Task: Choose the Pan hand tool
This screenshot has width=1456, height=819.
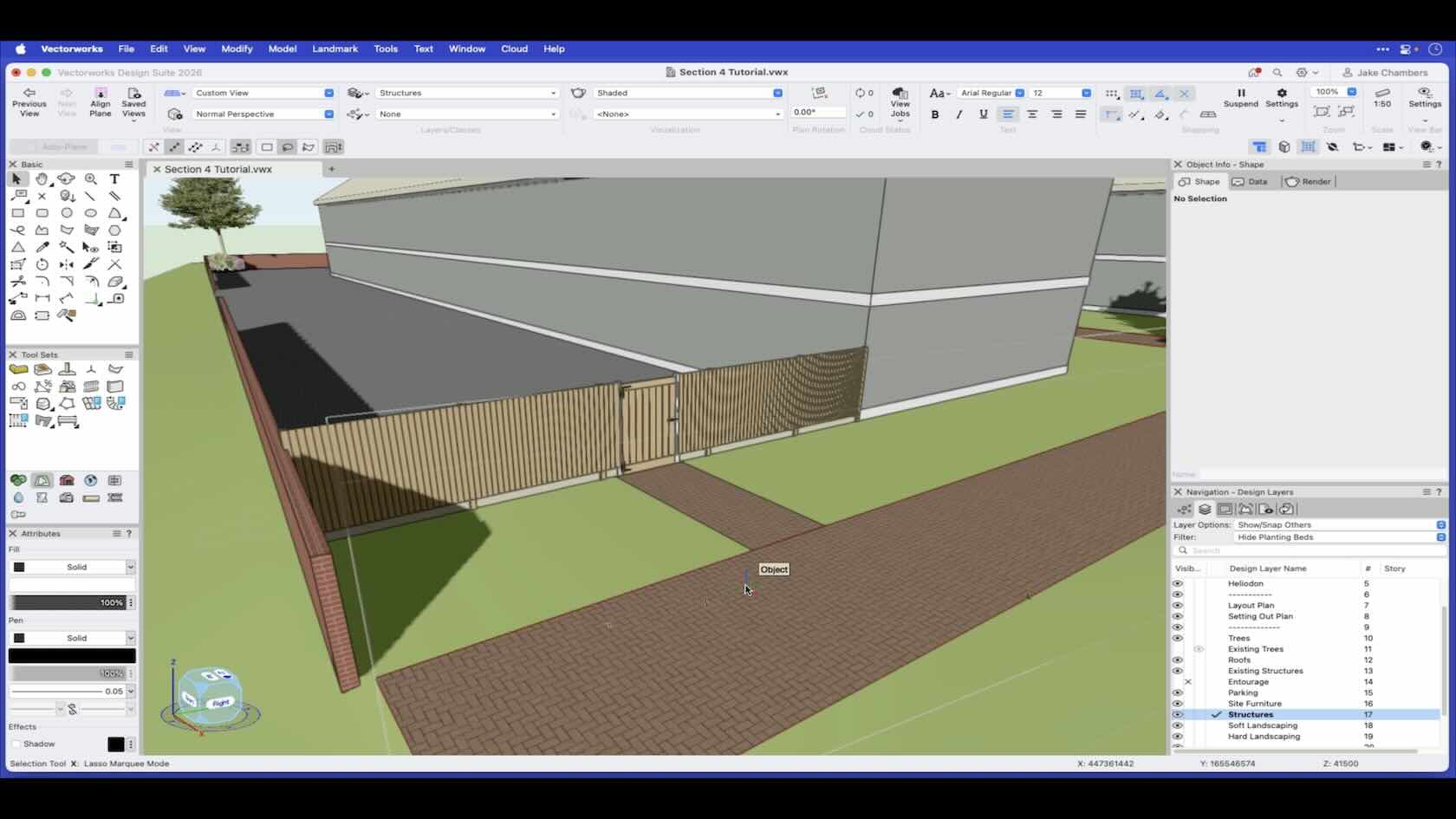Action: pos(42,179)
